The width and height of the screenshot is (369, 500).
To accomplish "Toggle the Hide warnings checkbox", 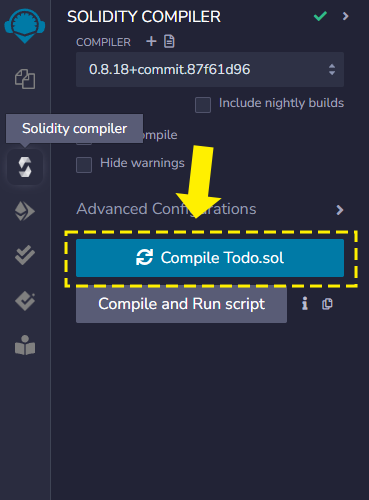I will coord(84,165).
